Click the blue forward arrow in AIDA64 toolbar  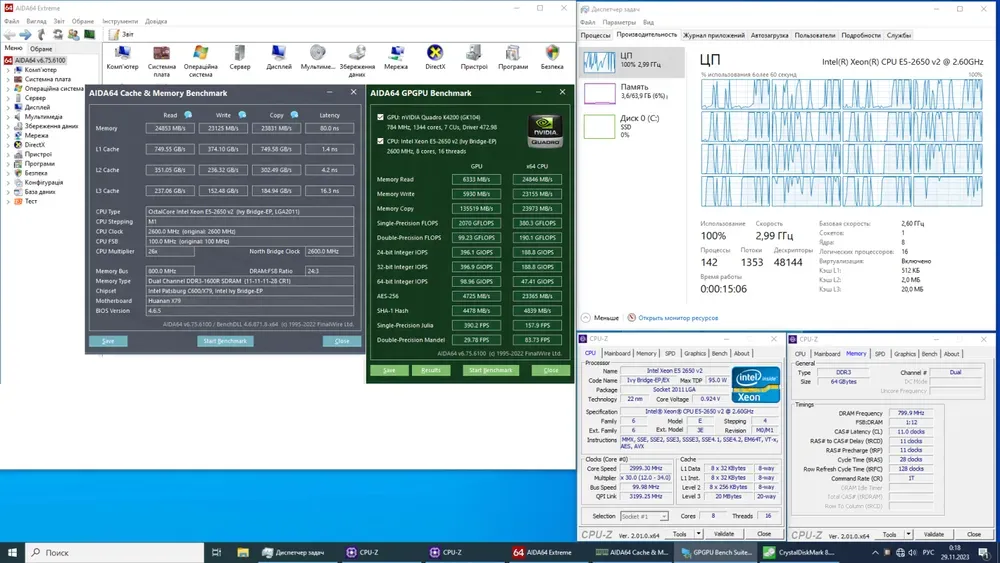23,34
